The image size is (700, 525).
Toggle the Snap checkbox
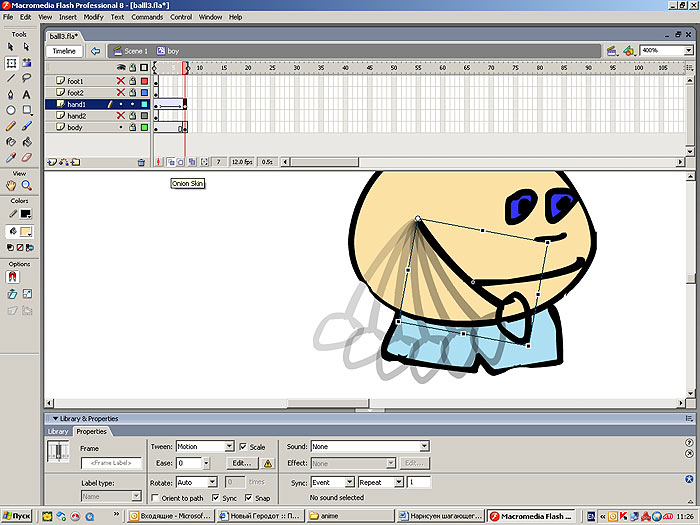click(x=249, y=497)
